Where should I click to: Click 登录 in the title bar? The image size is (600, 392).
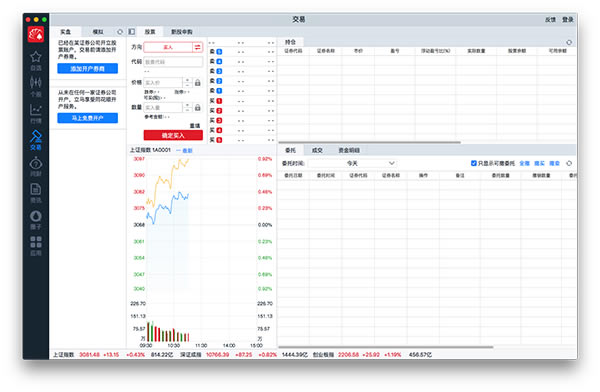click(567, 20)
